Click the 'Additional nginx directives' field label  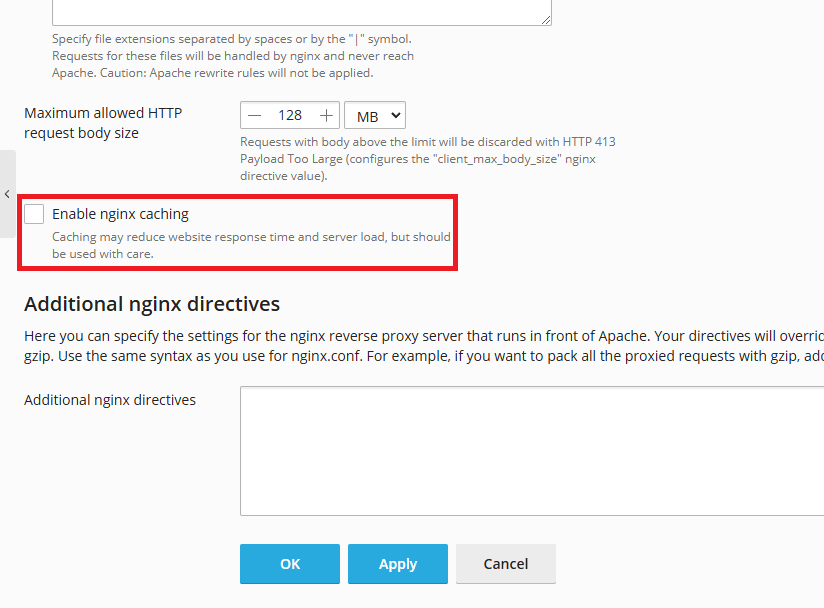tap(110, 400)
